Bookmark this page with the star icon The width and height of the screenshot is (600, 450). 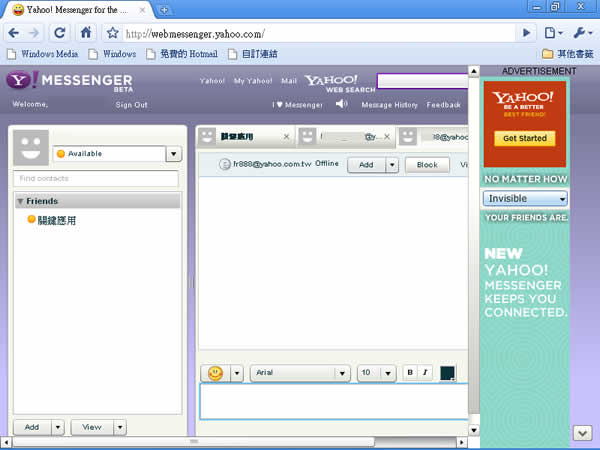[112, 33]
